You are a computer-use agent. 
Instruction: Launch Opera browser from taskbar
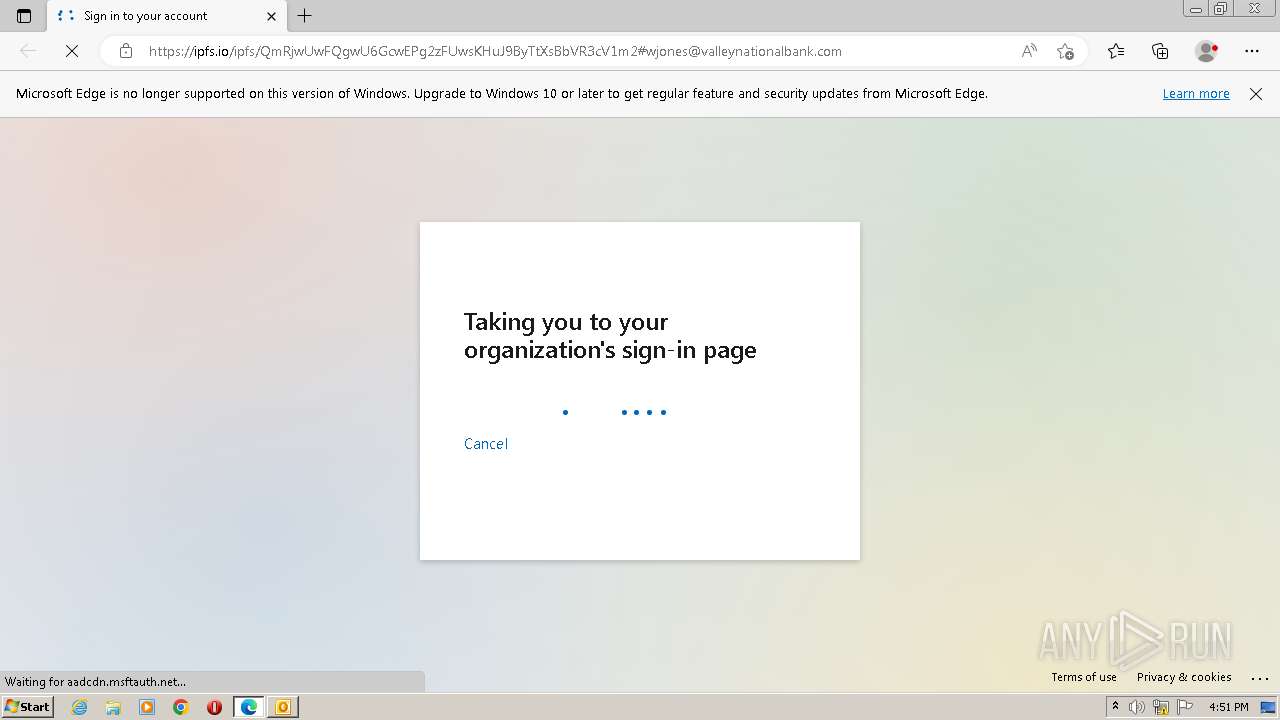click(214, 707)
